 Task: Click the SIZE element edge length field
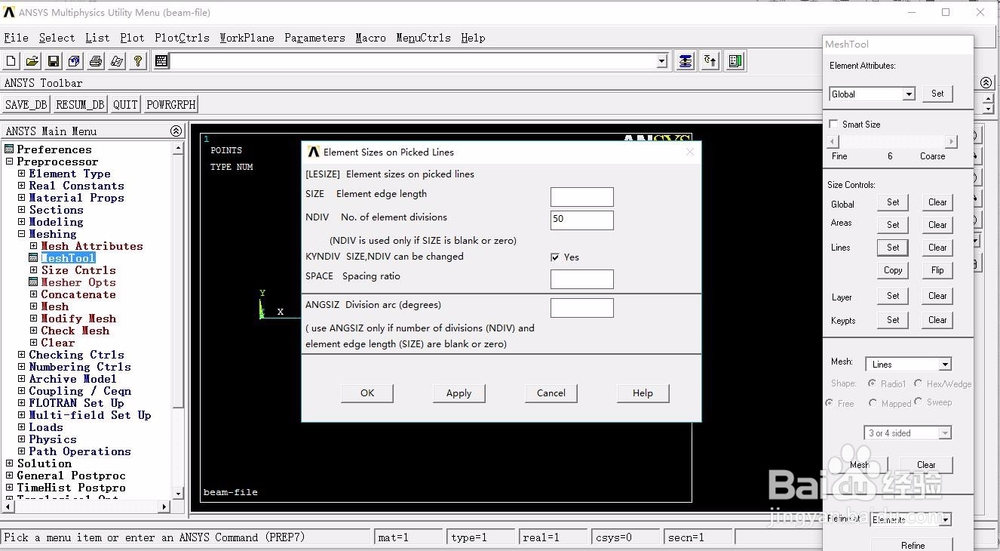[582, 196]
